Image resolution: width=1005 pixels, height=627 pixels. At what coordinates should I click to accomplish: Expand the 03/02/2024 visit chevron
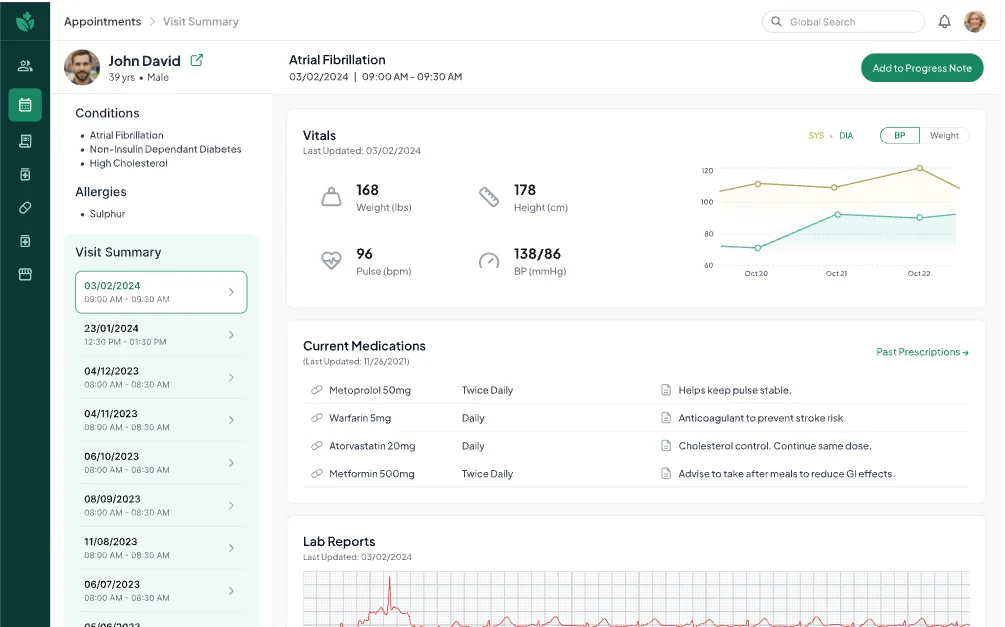coord(231,292)
